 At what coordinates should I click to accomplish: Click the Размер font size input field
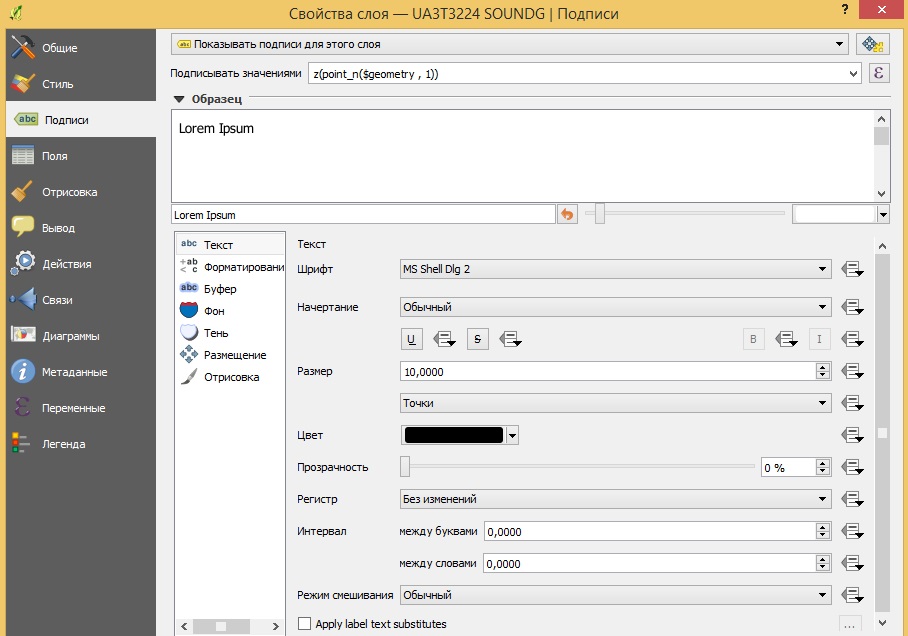pos(606,371)
